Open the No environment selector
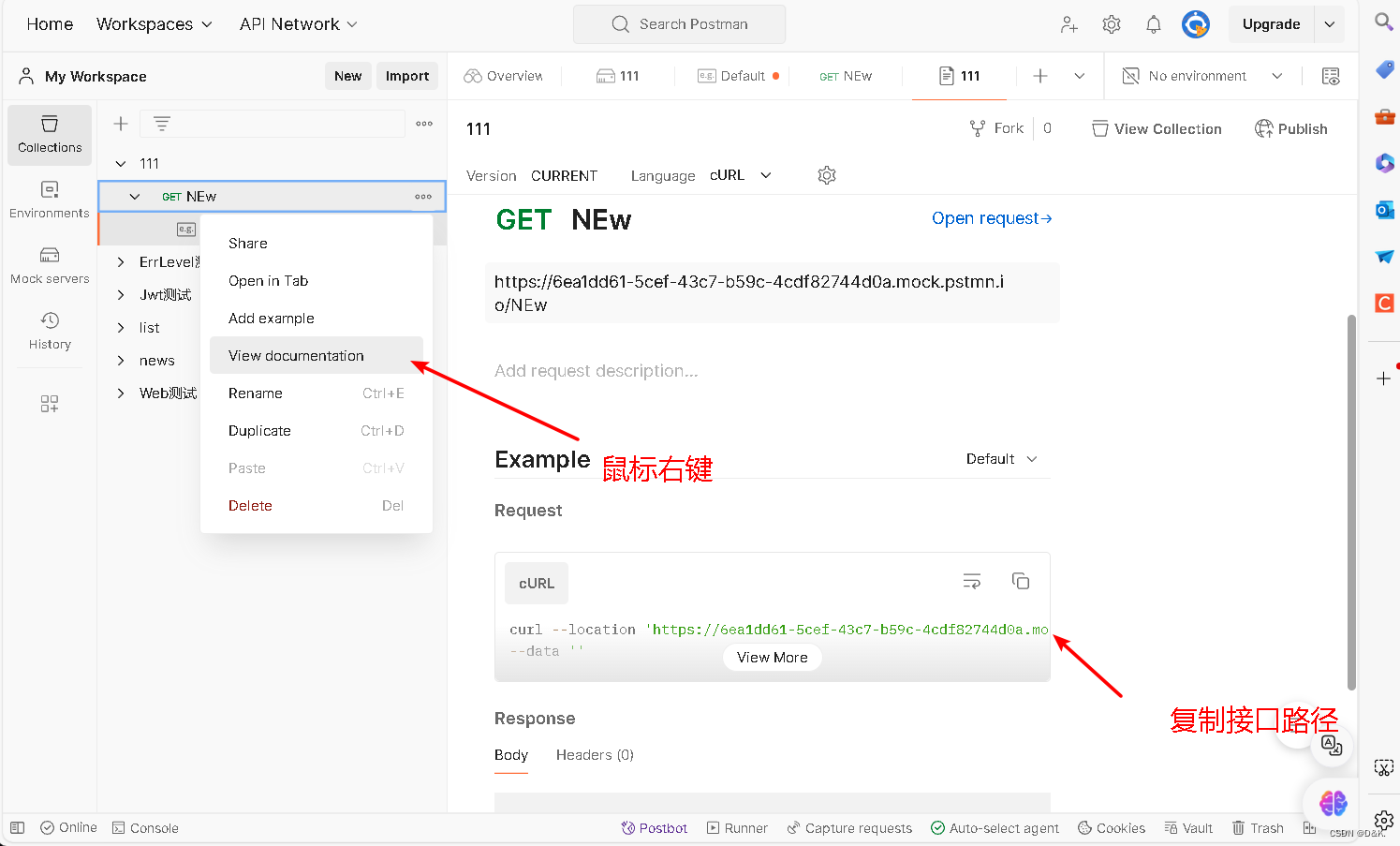 click(x=1202, y=76)
